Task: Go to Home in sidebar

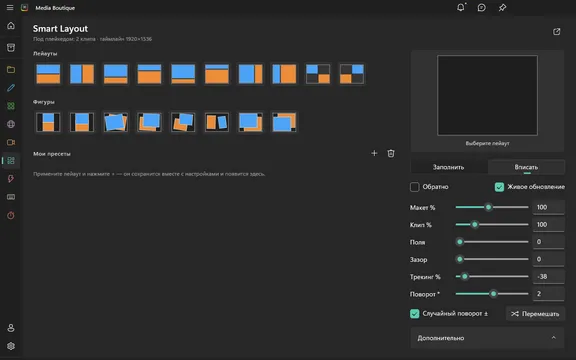Action: 11,26
